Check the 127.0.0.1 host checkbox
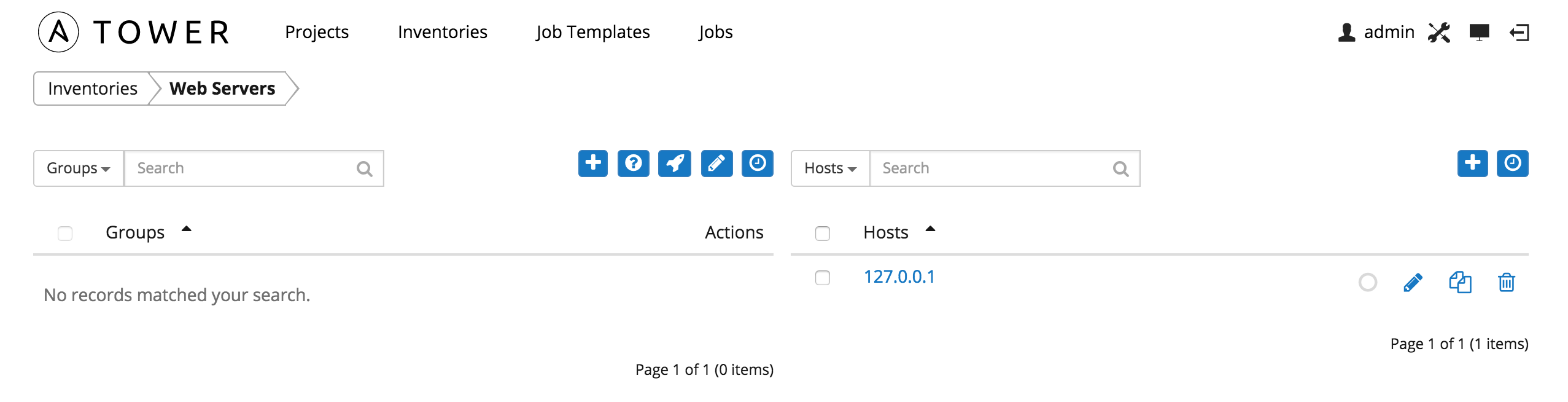Viewport: 1568px width, 402px height. point(823,278)
